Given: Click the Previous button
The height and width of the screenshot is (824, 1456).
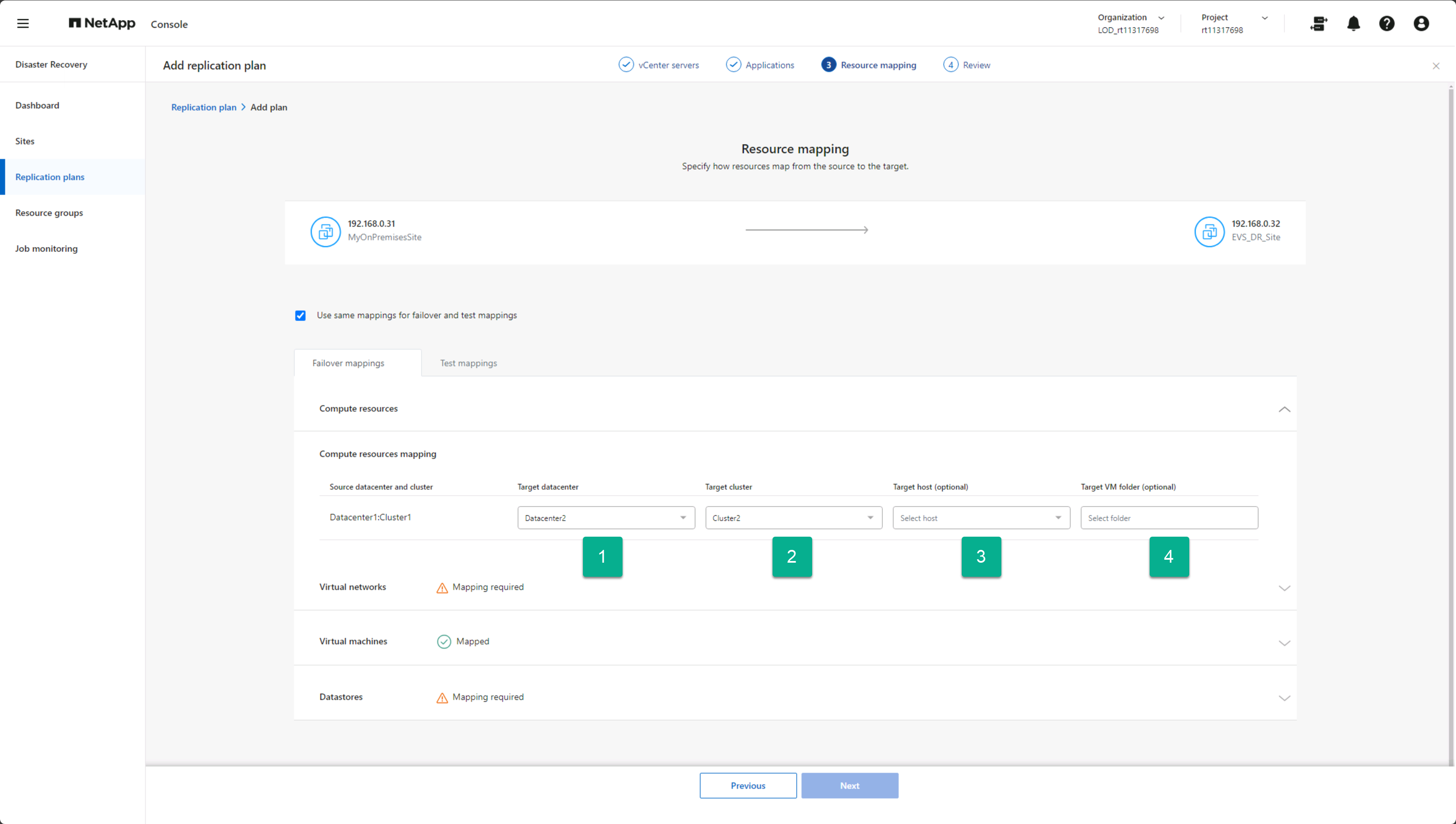Looking at the screenshot, I should click(x=747, y=786).
